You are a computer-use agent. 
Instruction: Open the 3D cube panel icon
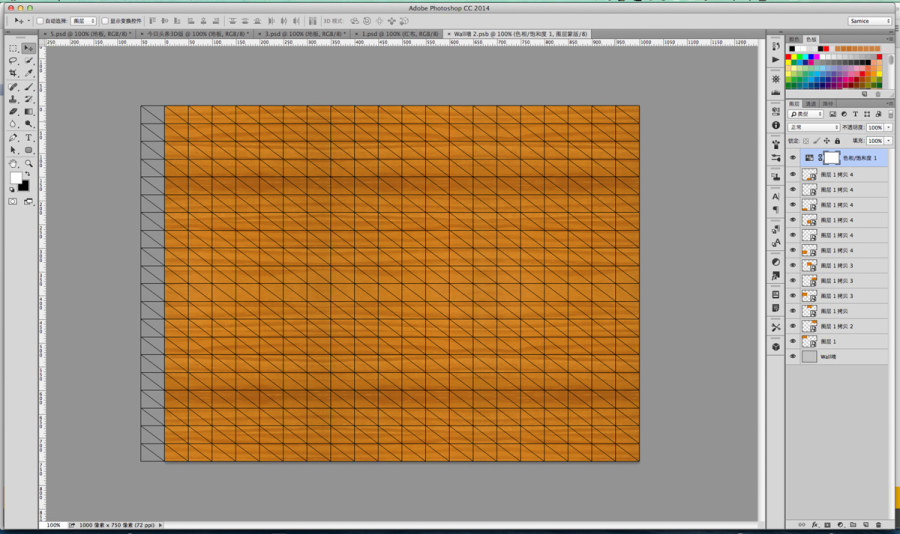pos(776,347)
